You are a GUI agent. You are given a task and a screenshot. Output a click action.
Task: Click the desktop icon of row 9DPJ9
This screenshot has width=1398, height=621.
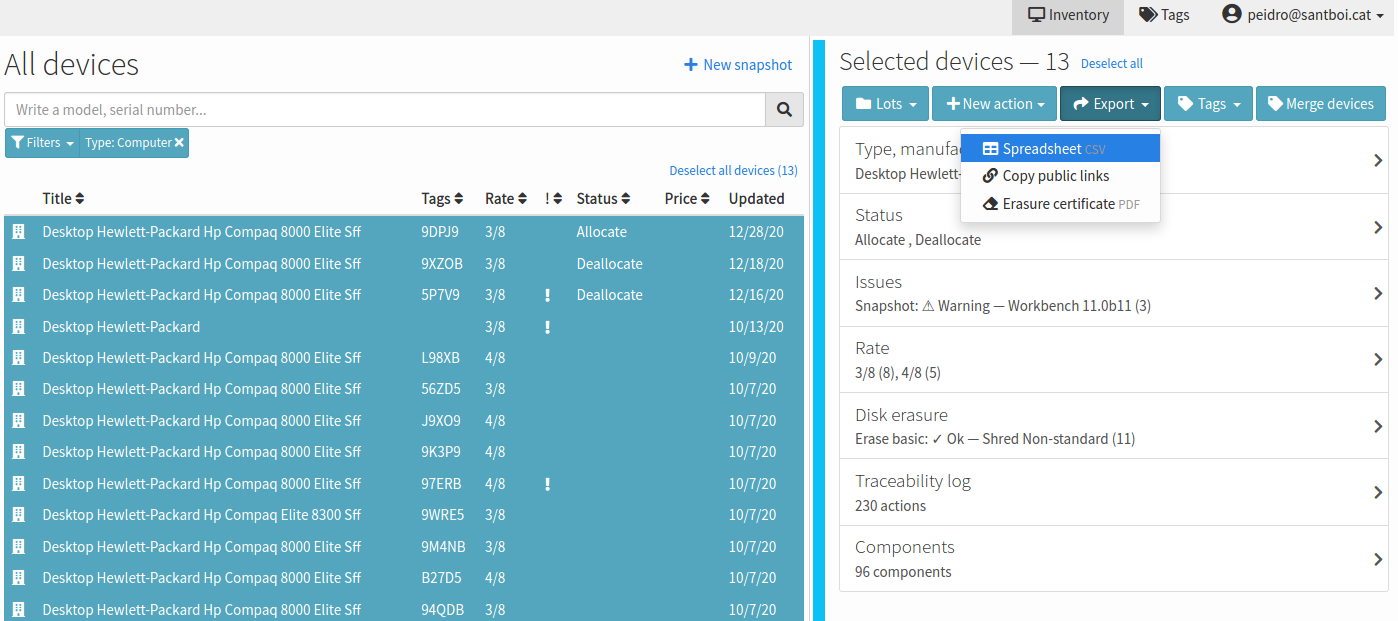tap(18, 232)
